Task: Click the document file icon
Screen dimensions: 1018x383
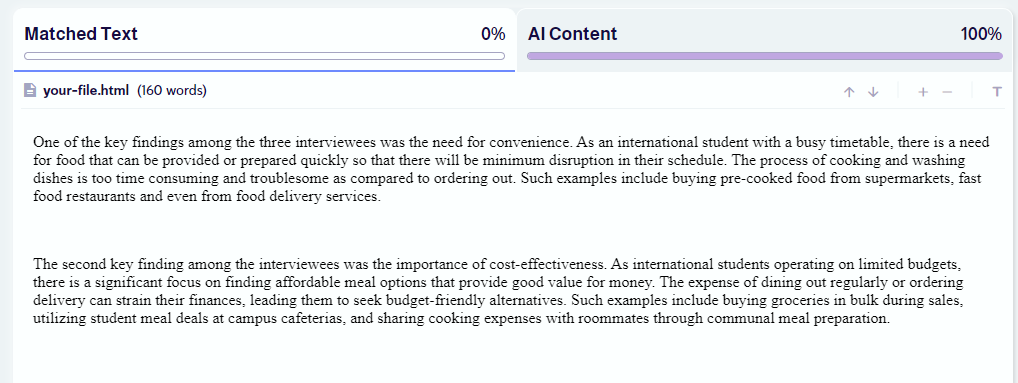Action: pos(30,90)
